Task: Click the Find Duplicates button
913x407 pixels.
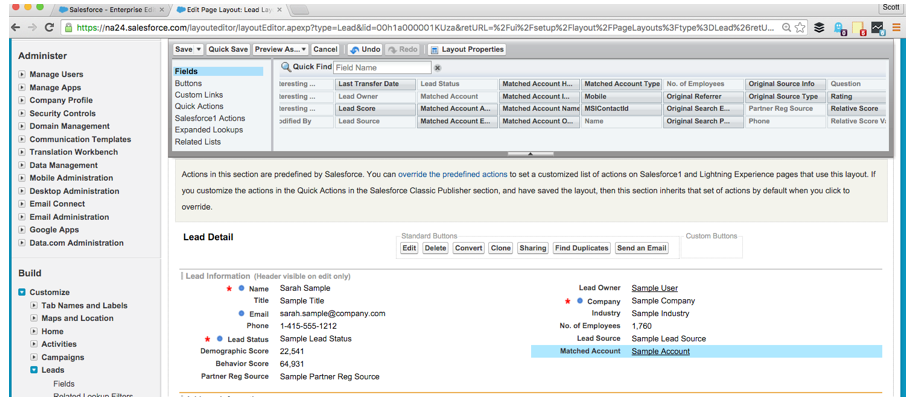Action: click(581, 248)
